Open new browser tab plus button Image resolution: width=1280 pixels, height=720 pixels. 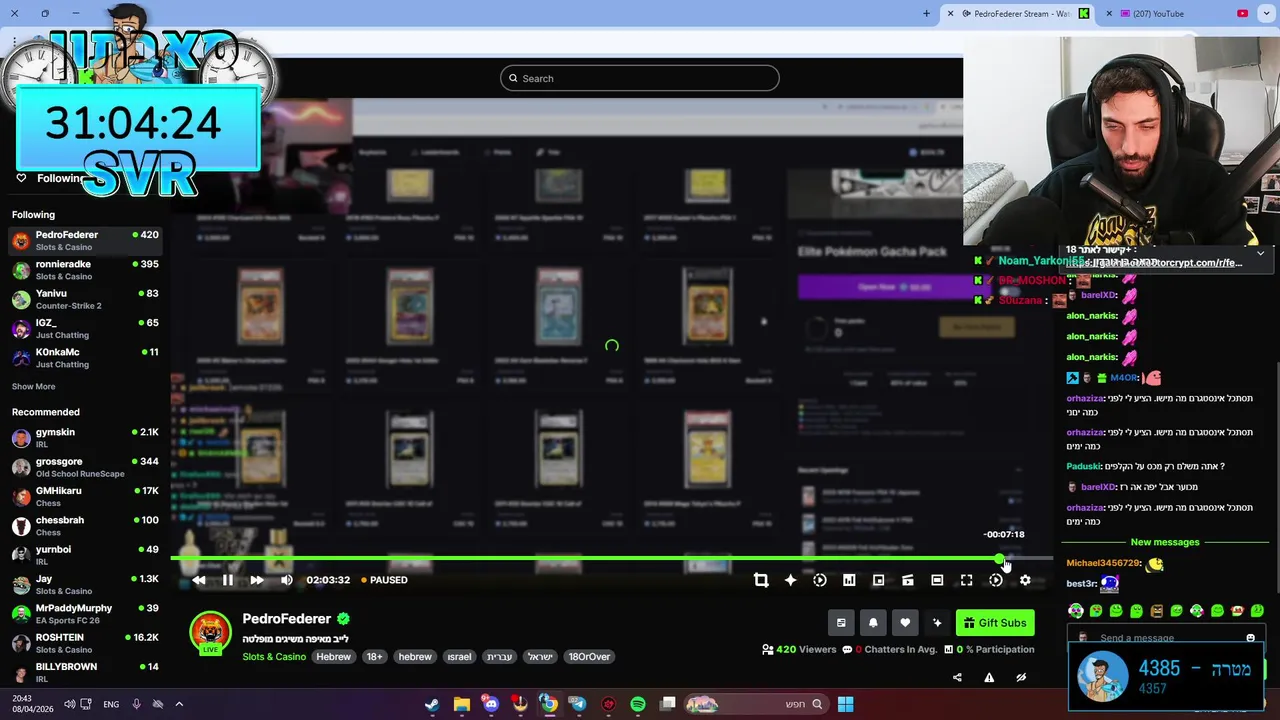click(x=926, y=13)
